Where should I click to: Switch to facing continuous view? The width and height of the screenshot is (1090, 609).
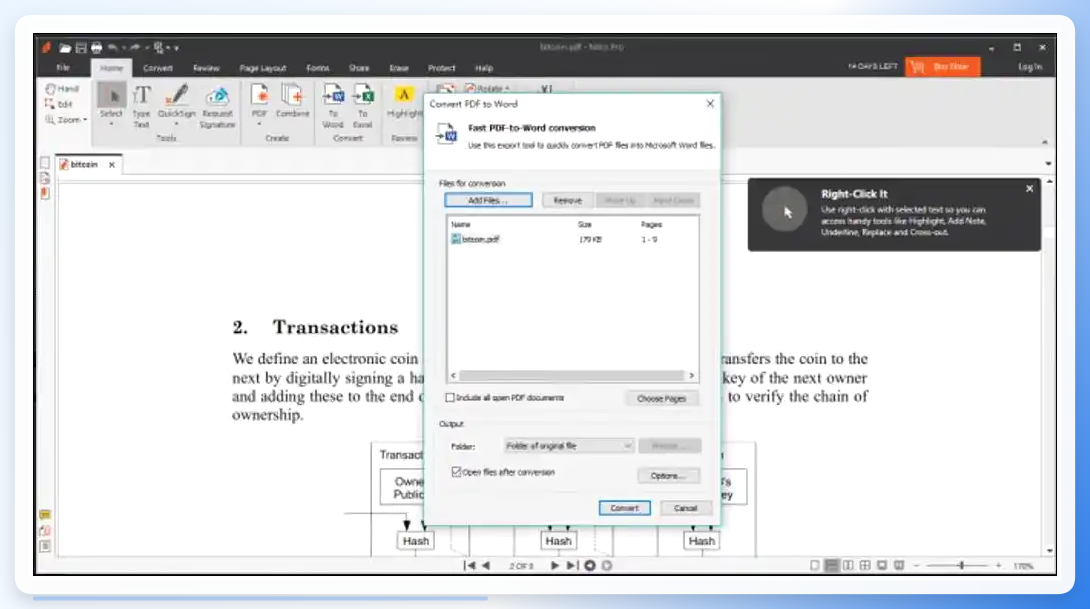(865, 566)
